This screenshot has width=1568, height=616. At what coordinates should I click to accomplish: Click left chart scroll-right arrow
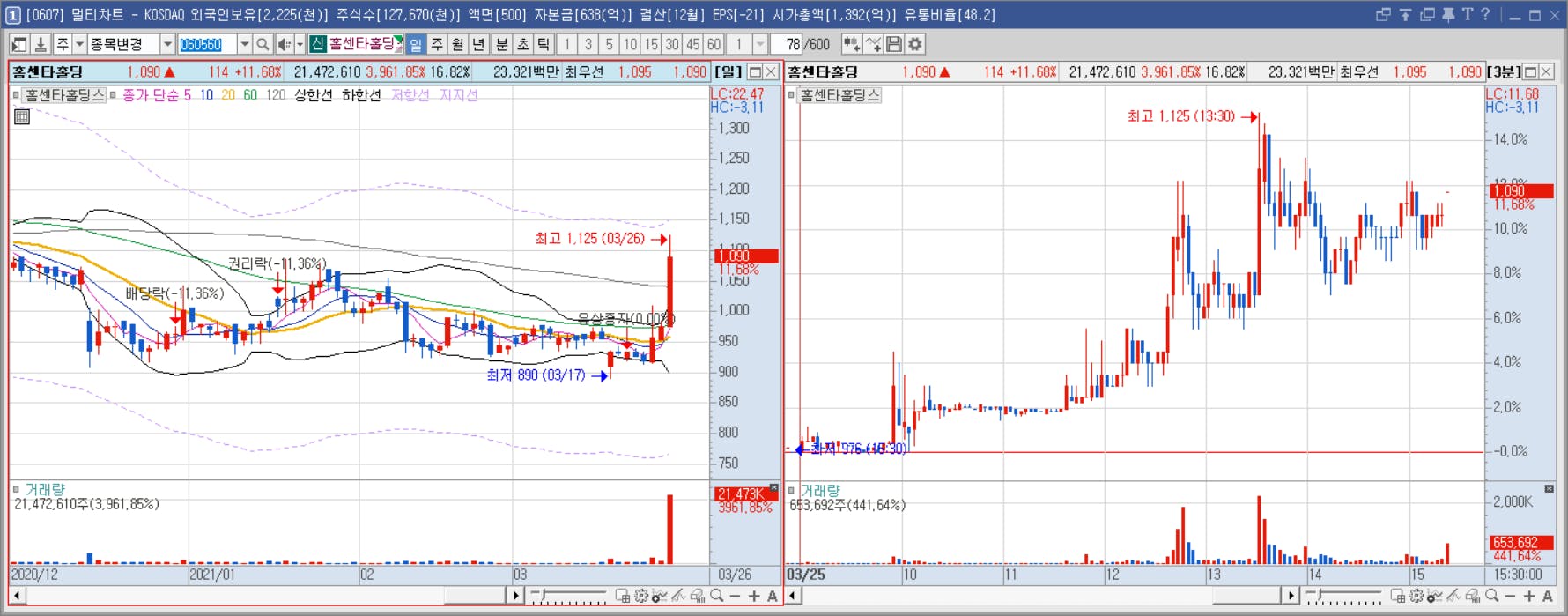pyautogui.click(x=516, y=597)
